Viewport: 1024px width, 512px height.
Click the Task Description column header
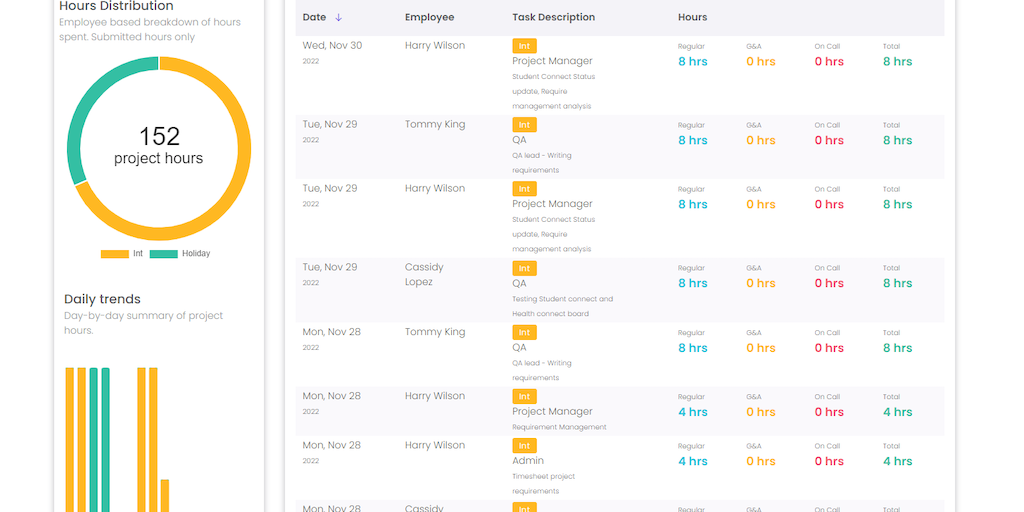coord(553,17)
